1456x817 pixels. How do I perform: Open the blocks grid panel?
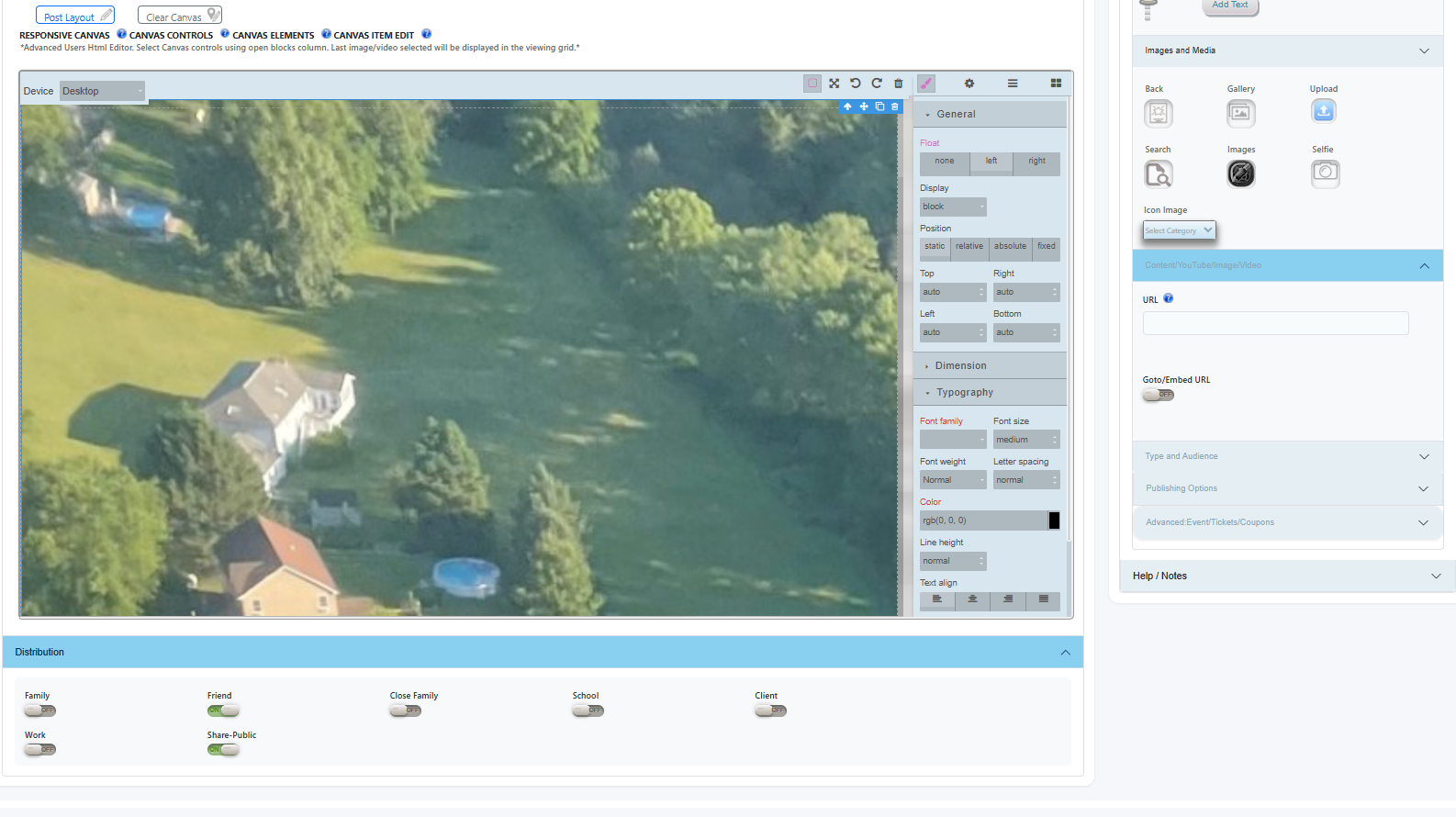click(1056, 84)
